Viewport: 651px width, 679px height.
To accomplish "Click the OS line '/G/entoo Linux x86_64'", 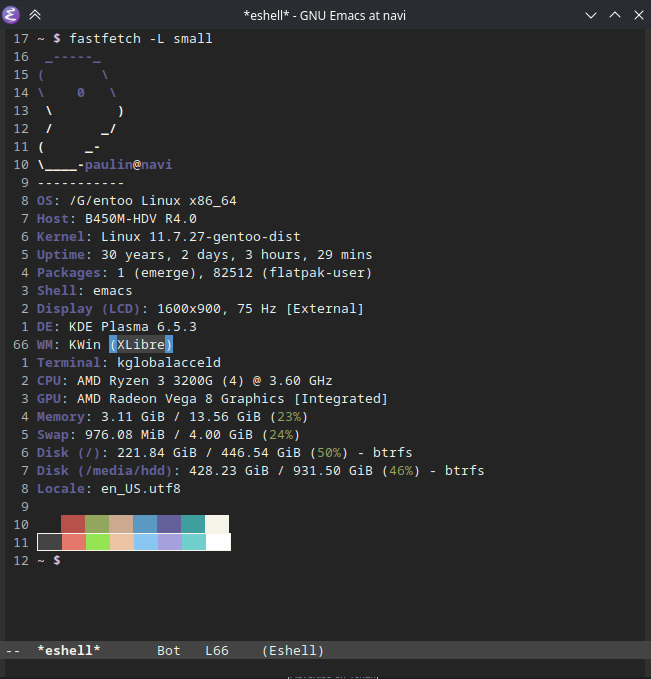I will pyautogui.click(x=153, y=200).
